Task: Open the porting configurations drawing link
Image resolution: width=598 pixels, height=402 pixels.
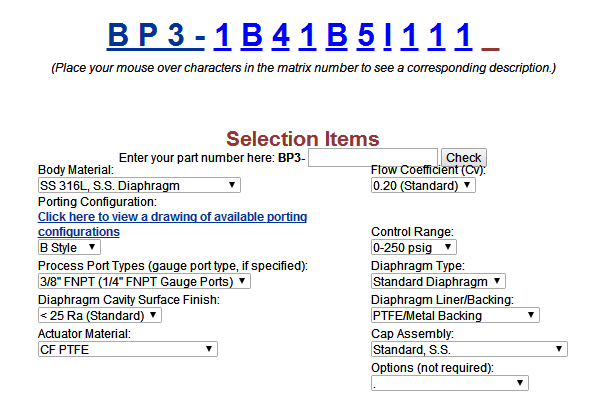Action: [x=172, y=224]
